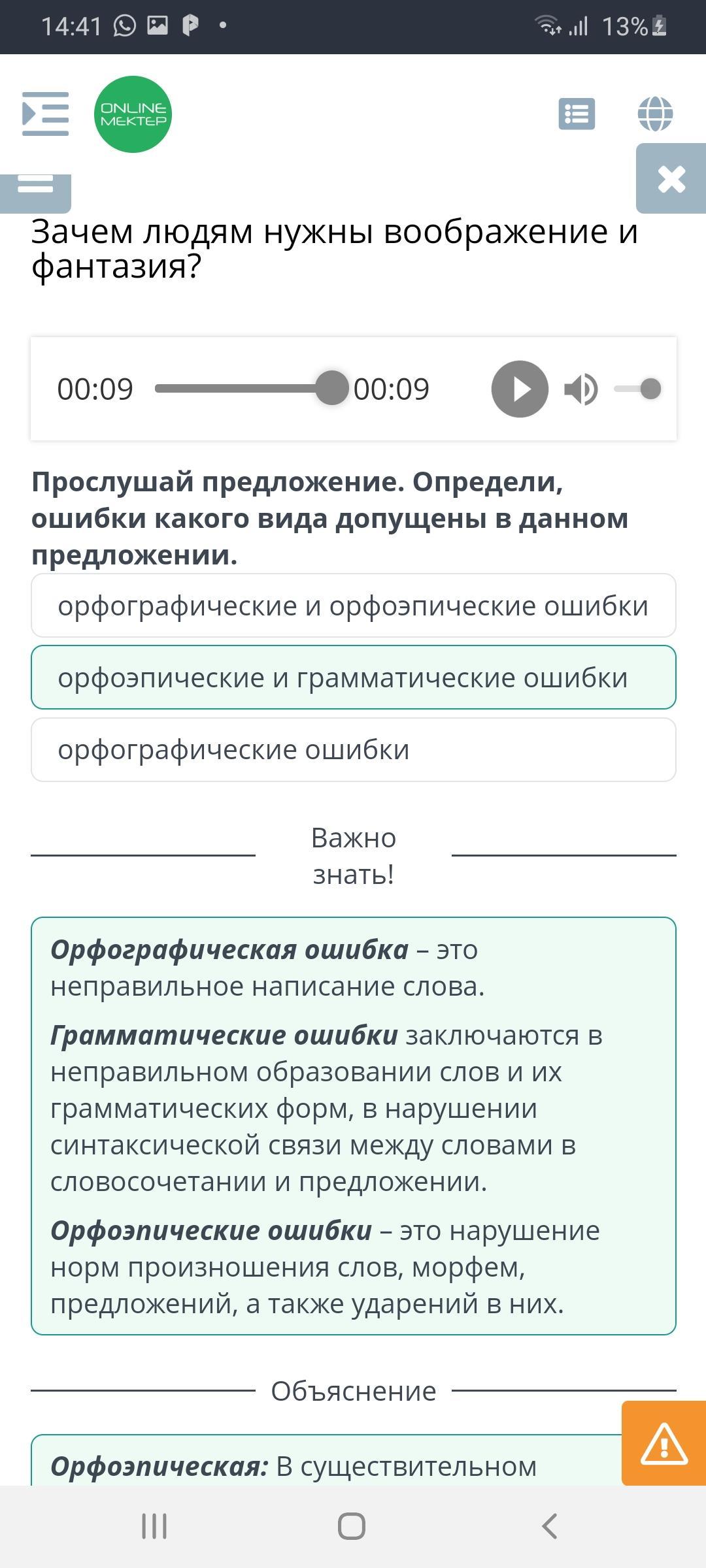The width and height of the screenshot is (706, 1568).
Task: Close the lesson with the X button
Action: click(671, 179)
